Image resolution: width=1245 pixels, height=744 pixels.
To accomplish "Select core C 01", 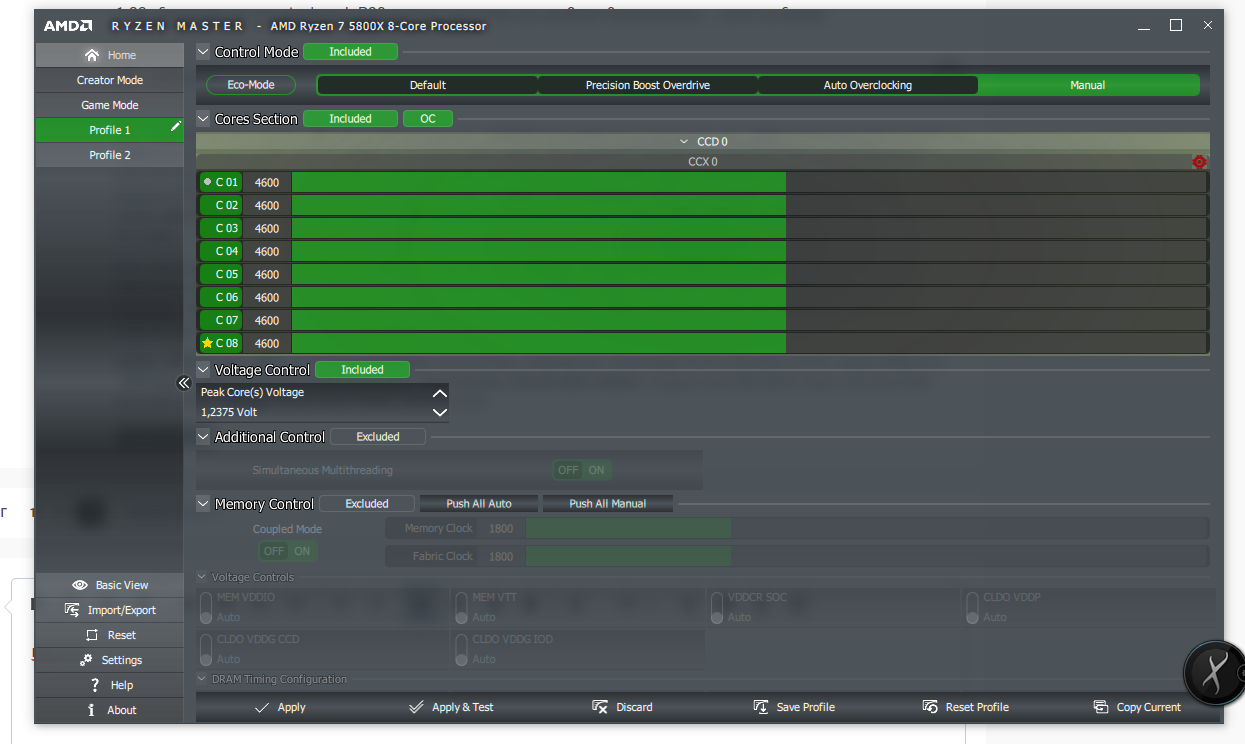I will click(x=220, y=182).
